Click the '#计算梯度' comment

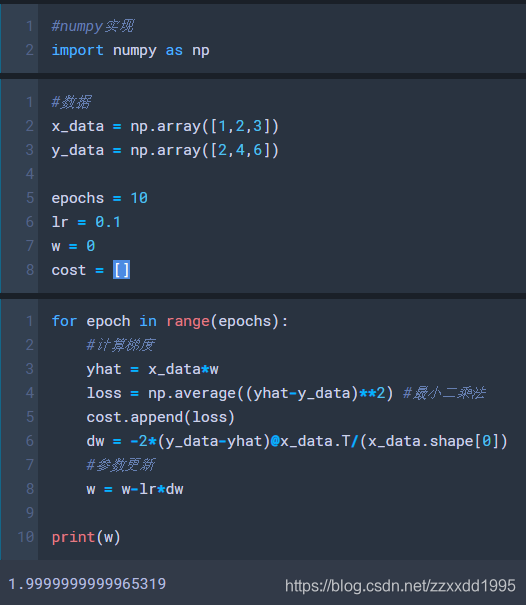[121, 345]
